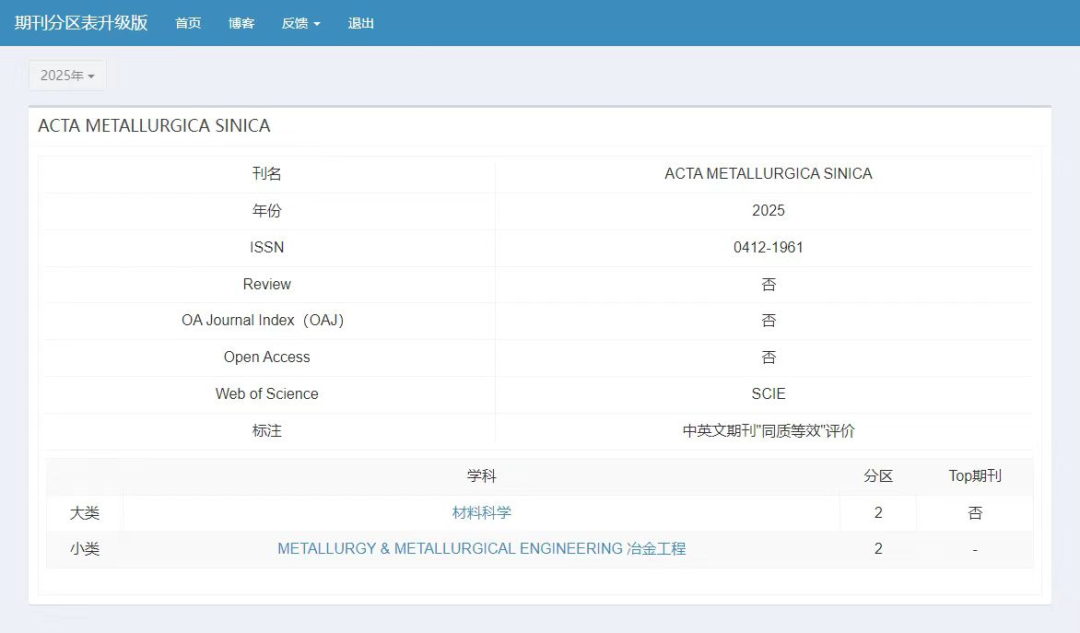This screenshot has height=633, width=1080.
Task: Select the ISSN value 0412-1961
Action: tap(768, 247)
